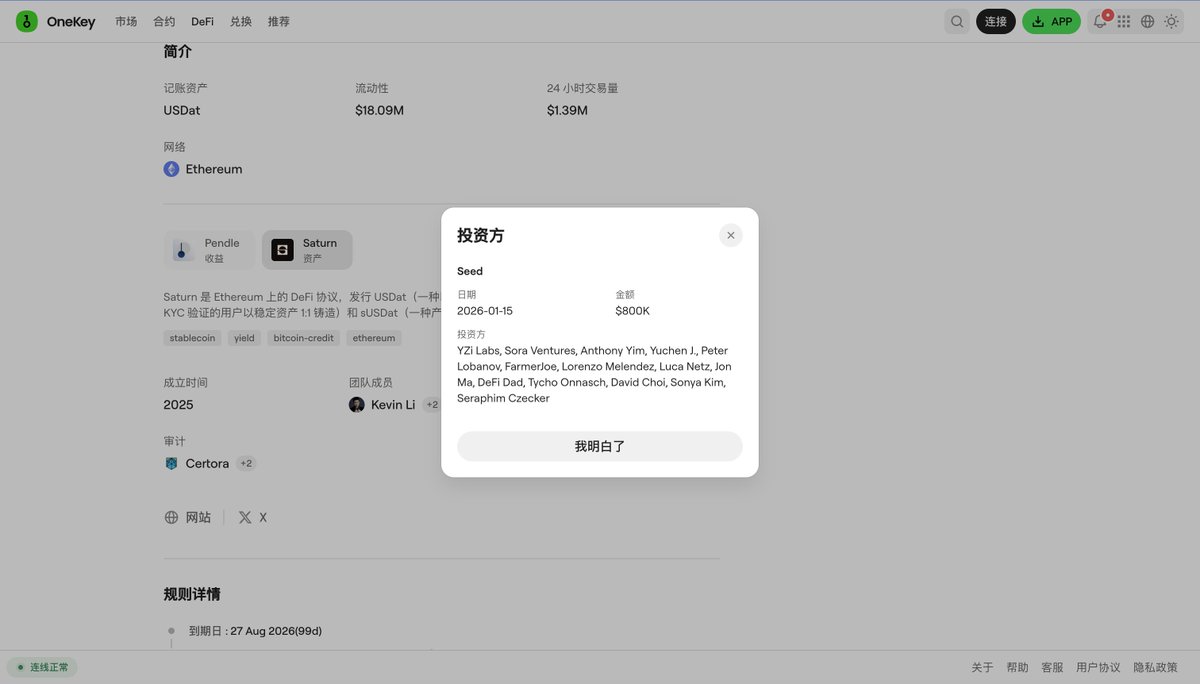Click the bitcoin-credit tag
The width and height of the screenshot is (1200, 684).
click(305, 338)
